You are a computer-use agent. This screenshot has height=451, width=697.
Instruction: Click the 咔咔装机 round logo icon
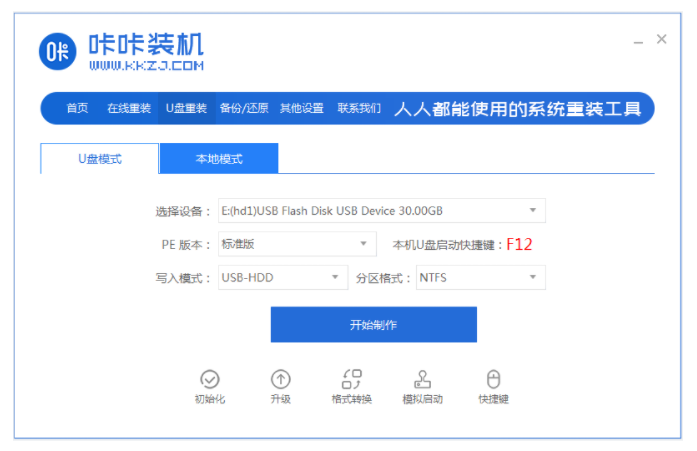pos(57,52)
